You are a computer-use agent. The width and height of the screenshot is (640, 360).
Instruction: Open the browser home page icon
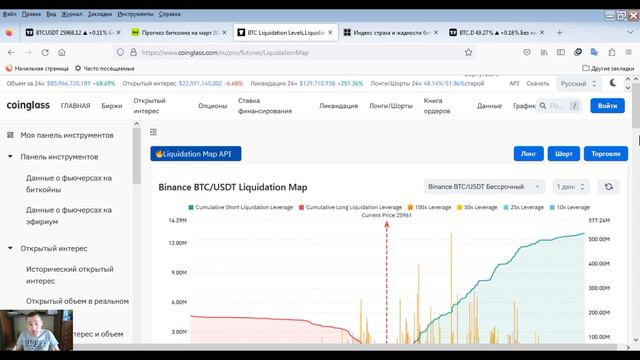coord(62,53)
